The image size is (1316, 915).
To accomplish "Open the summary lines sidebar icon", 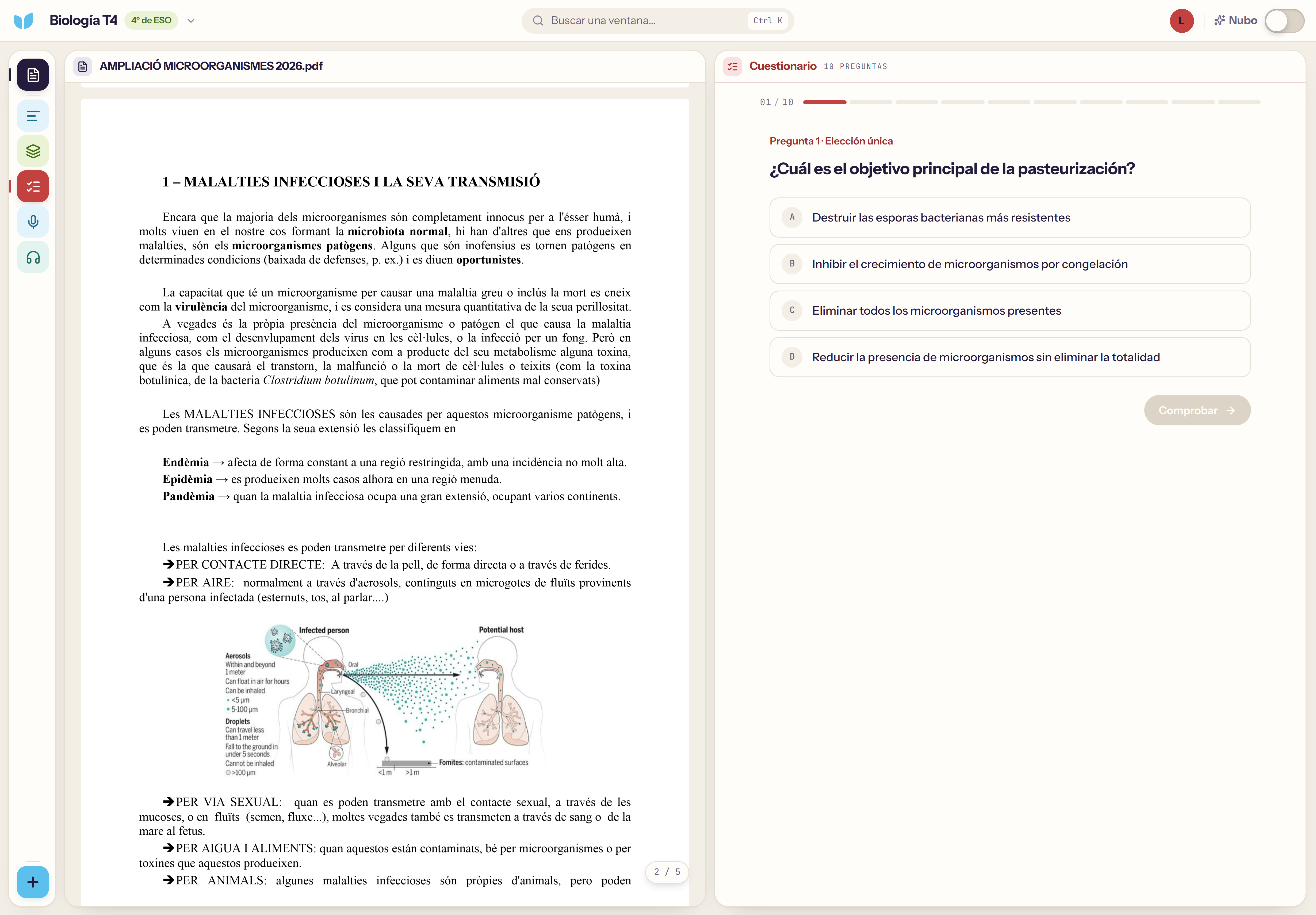I will (33, 116).
